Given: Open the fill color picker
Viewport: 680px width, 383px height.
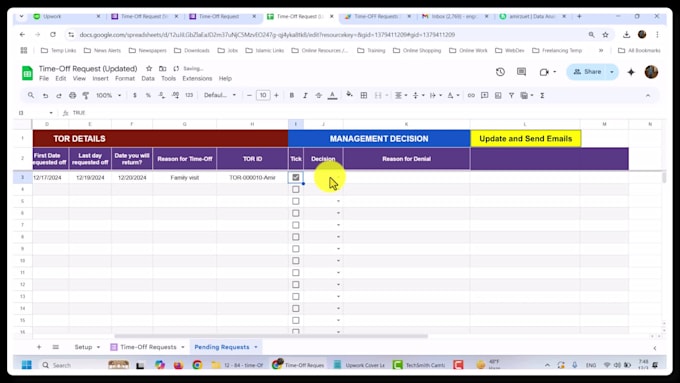Looking at the screenshot, I should coord(349,95).
